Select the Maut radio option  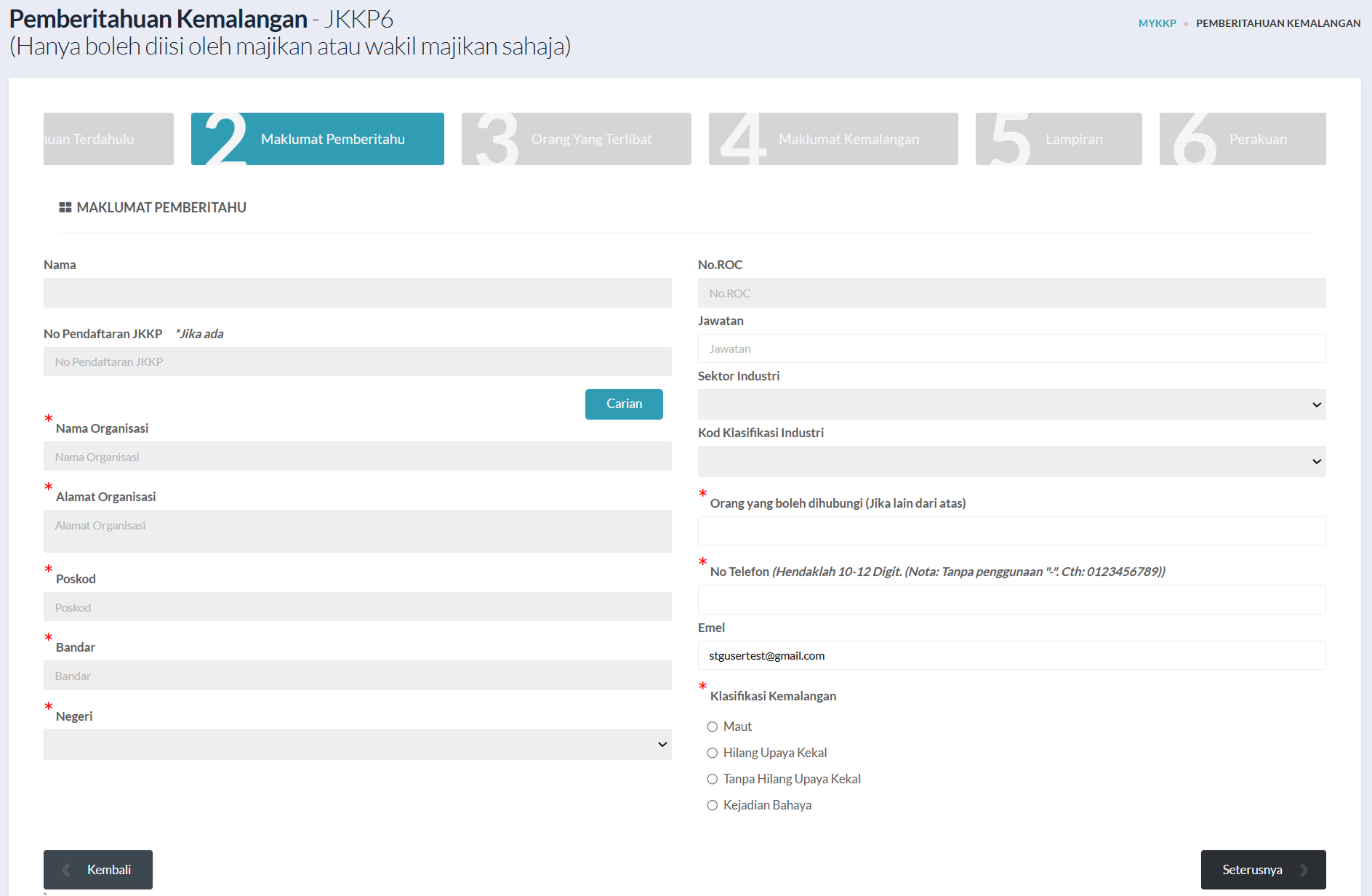(x=713, y=727)
